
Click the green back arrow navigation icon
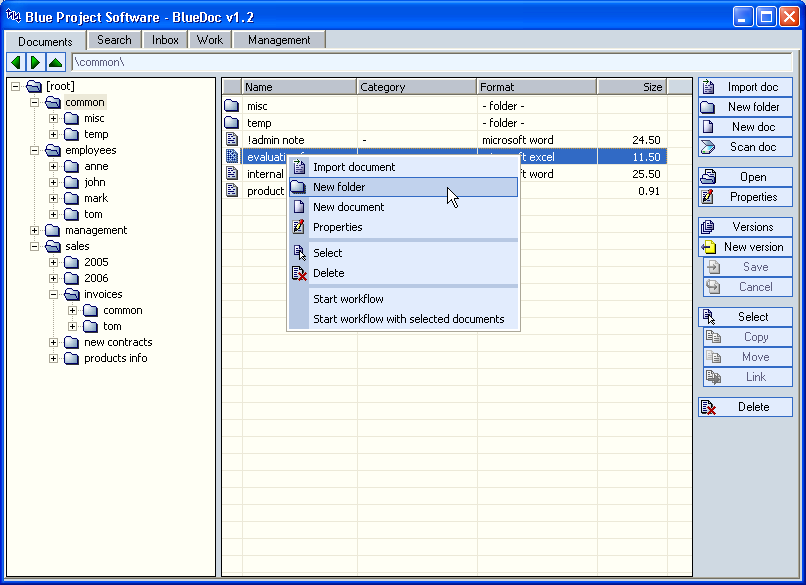pos(16,63)
